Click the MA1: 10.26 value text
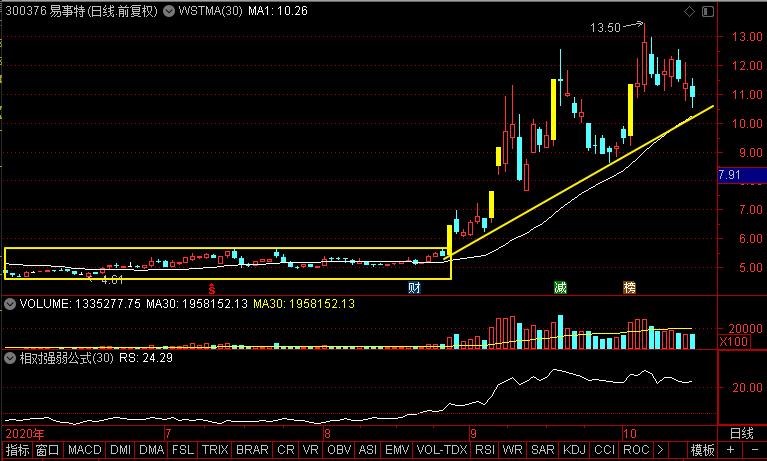 tap(277, 11)
